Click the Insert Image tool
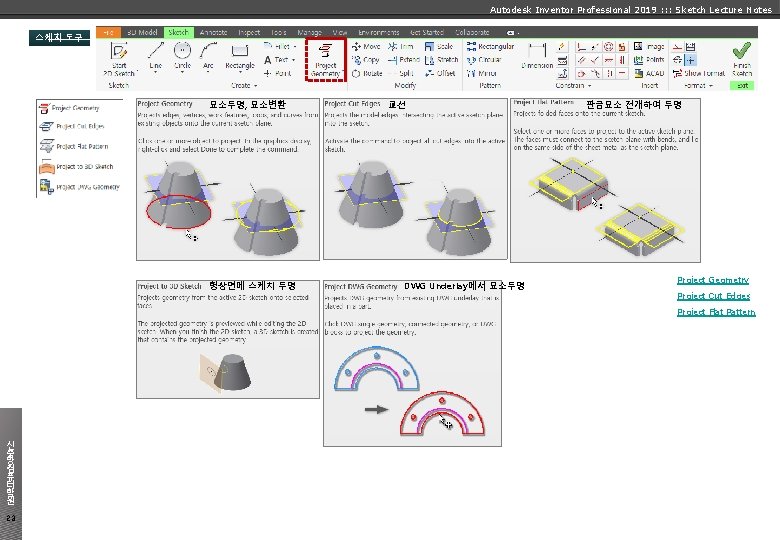 pyautogui.click(x=649, y=46)
